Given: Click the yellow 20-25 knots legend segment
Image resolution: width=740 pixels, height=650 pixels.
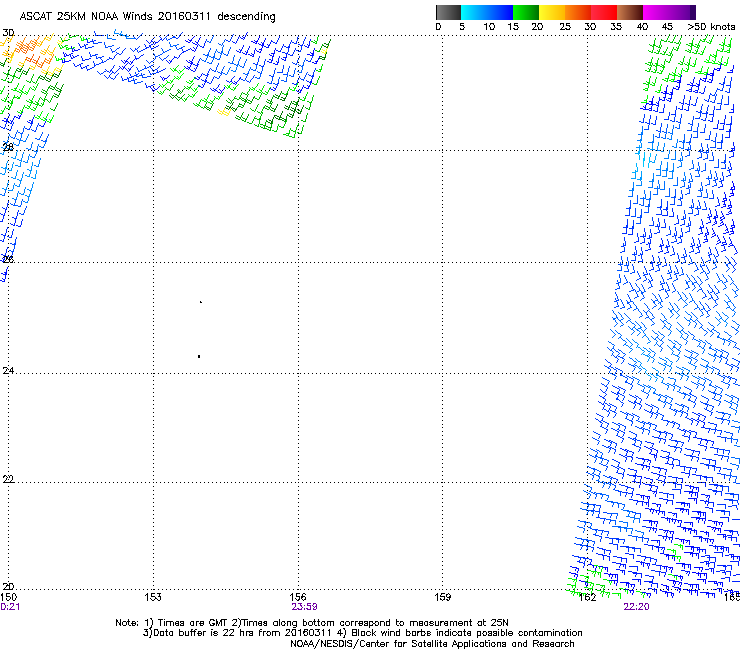Looking at the screenshot, I should click(552, 12).
